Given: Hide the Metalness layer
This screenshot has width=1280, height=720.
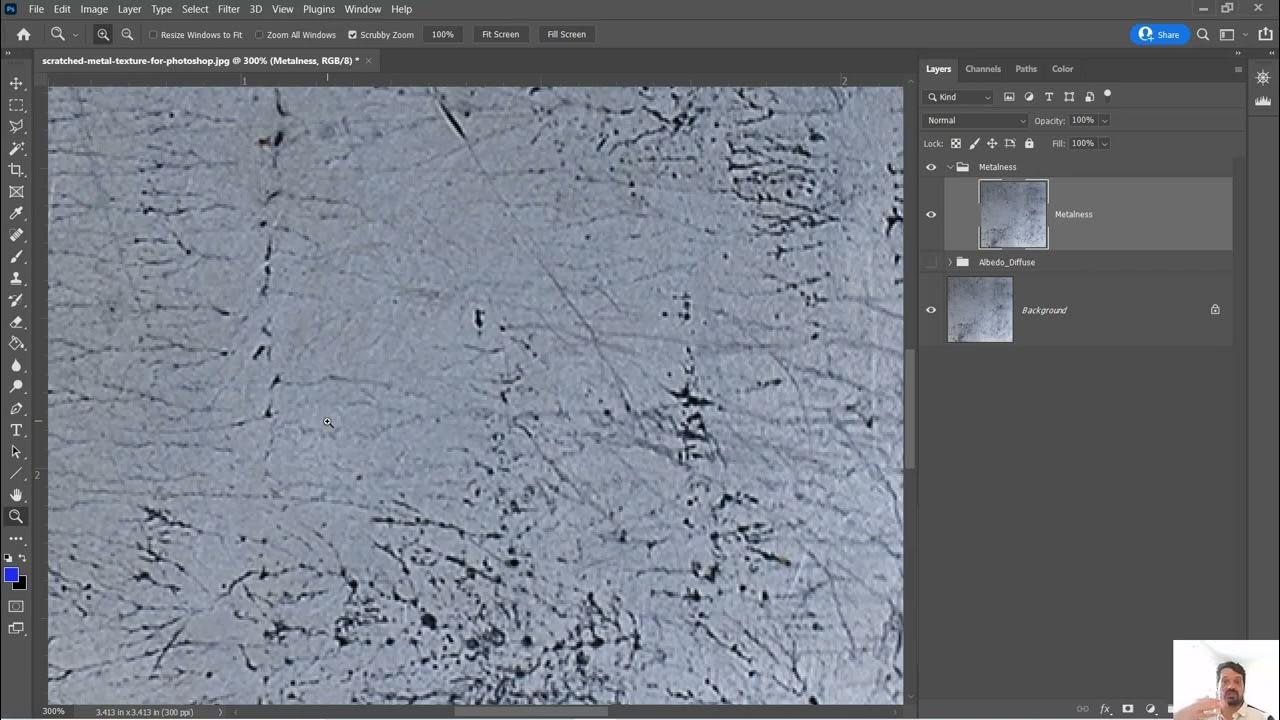Looking at the screenshot, I should pyautogui.click(x=931, y=214).
